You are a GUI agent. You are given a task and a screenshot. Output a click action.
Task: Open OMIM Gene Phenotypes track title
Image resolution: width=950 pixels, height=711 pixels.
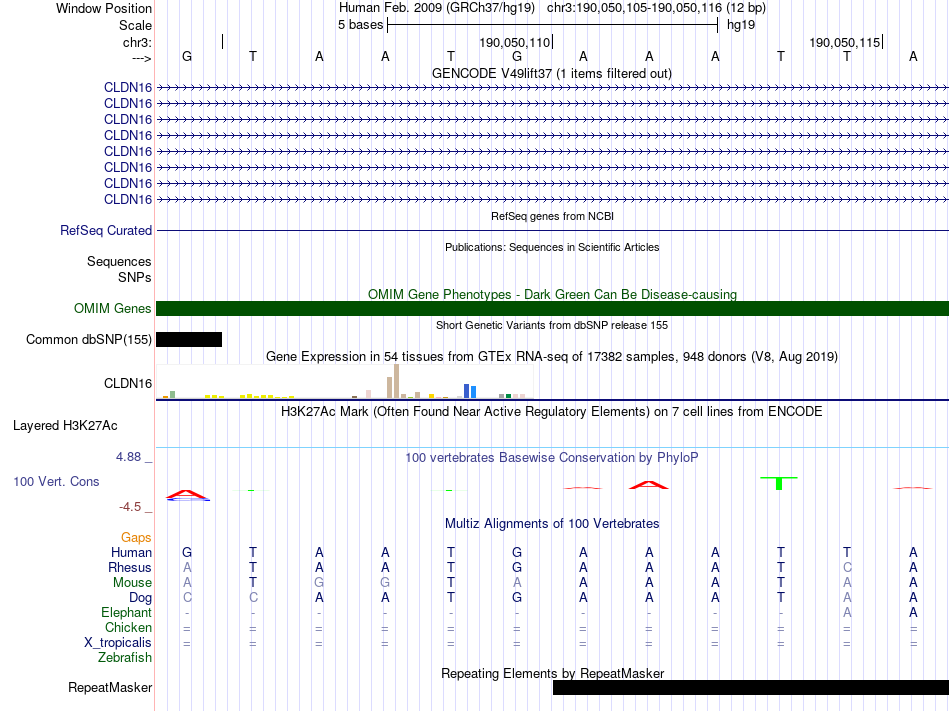(x=552, y=294)
